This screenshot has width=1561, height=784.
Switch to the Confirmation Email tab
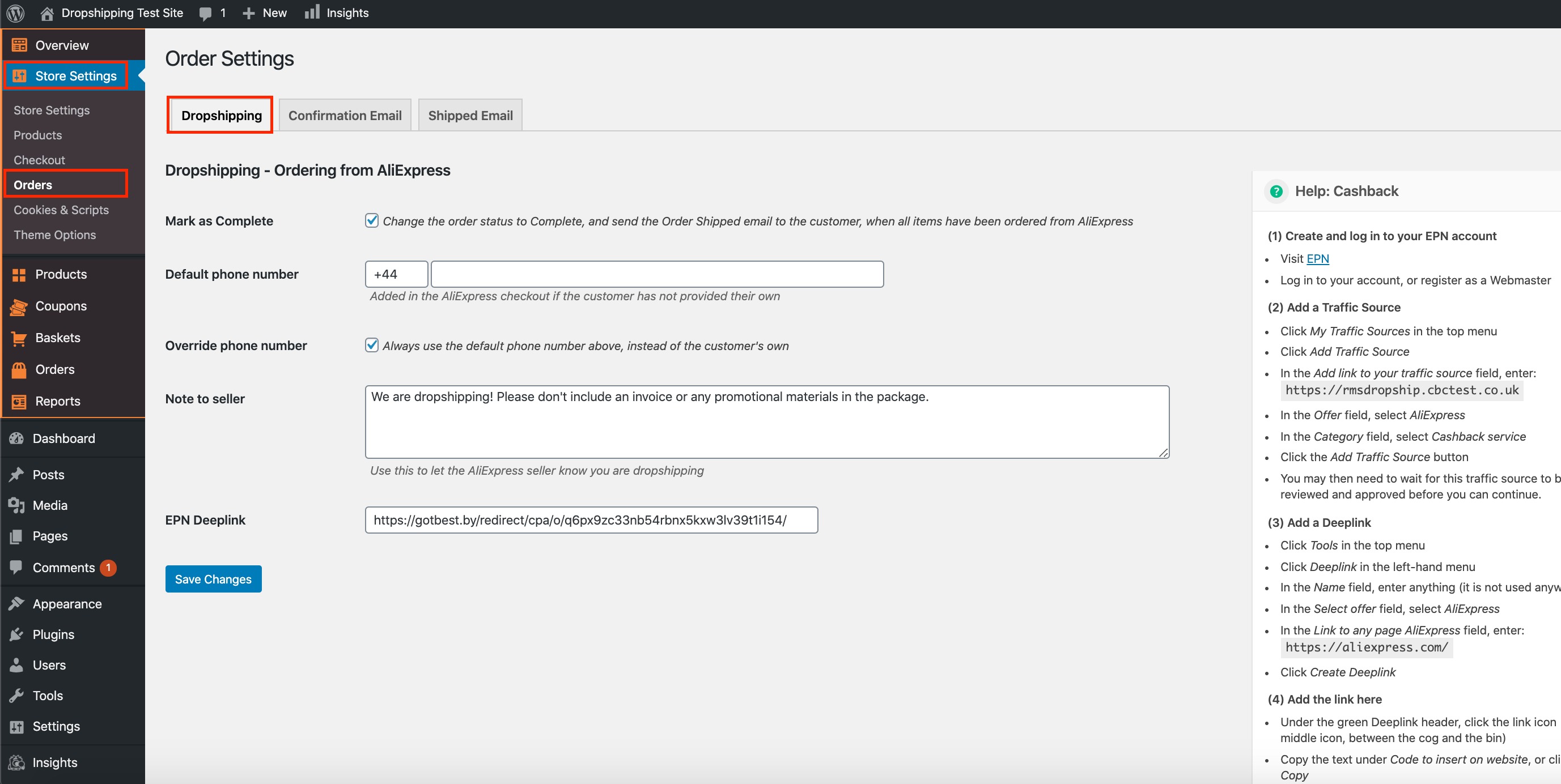tap(344, 115)
